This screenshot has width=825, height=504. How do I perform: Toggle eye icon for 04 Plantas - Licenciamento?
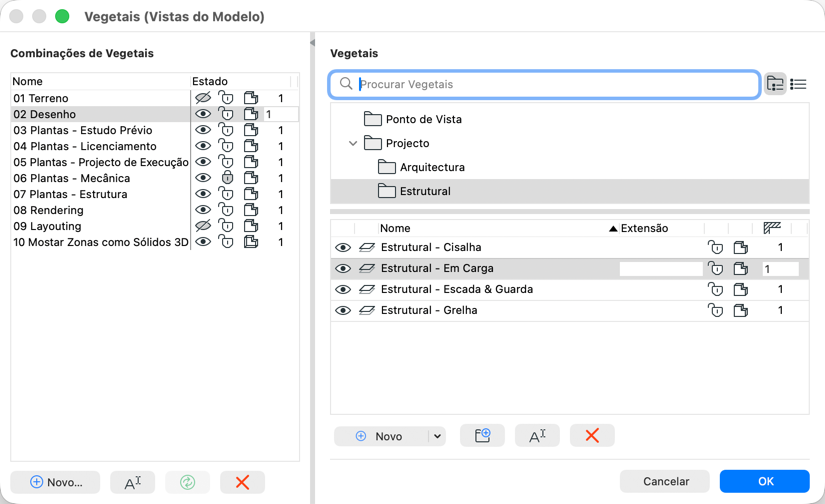(x=203, y=146)
